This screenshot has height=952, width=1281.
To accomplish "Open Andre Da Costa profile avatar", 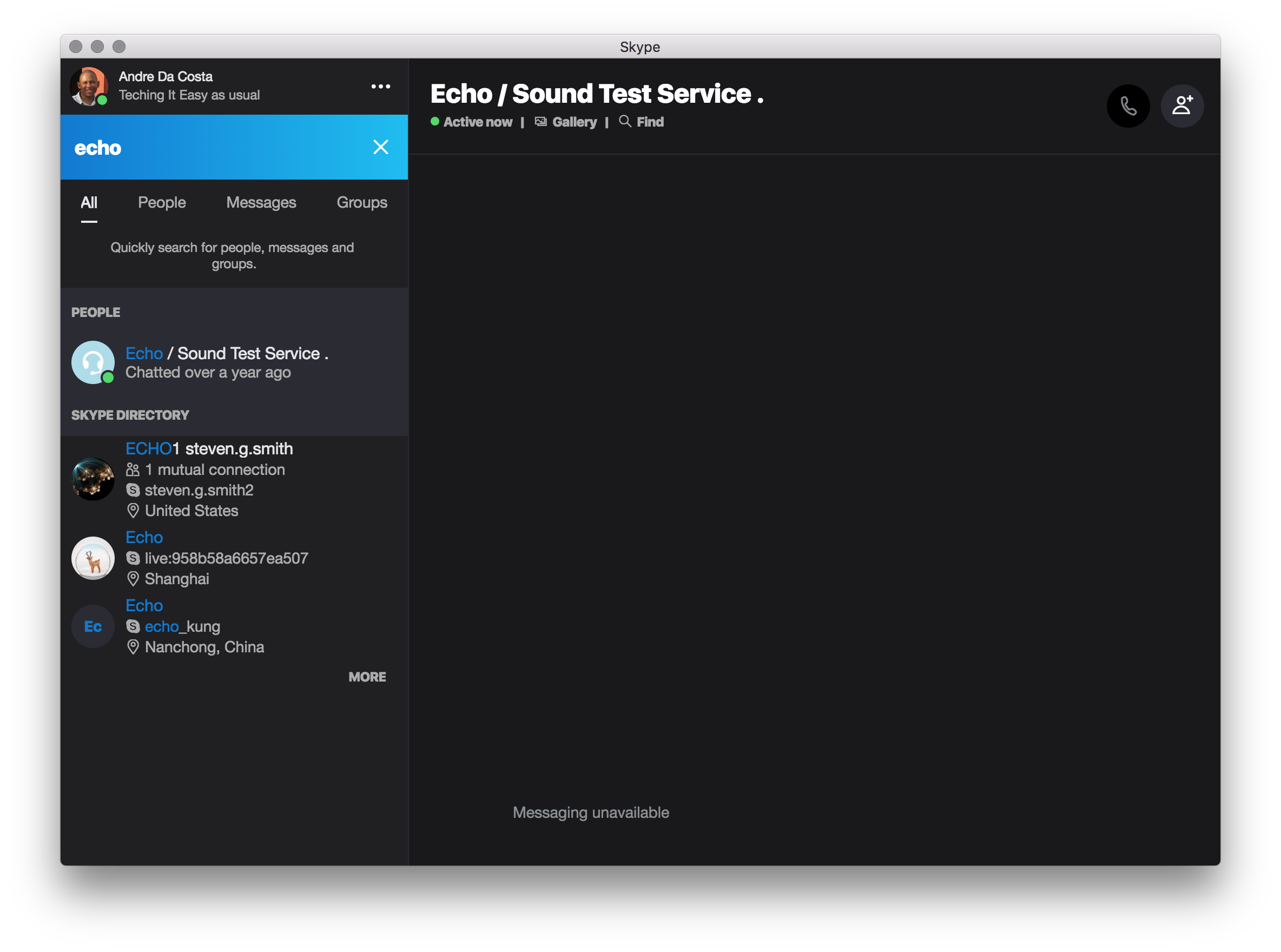I will [89, 87].
